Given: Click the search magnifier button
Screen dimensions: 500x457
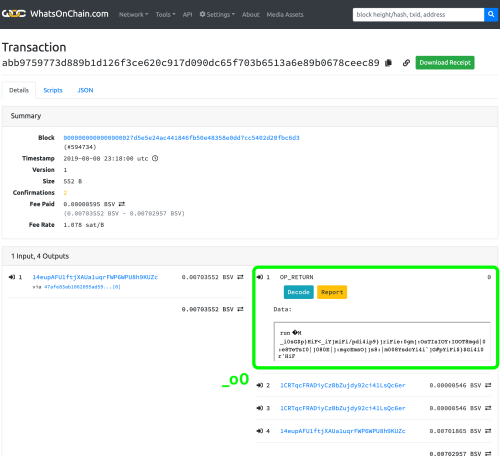Looking at the screenshot, I should (491, 14).
